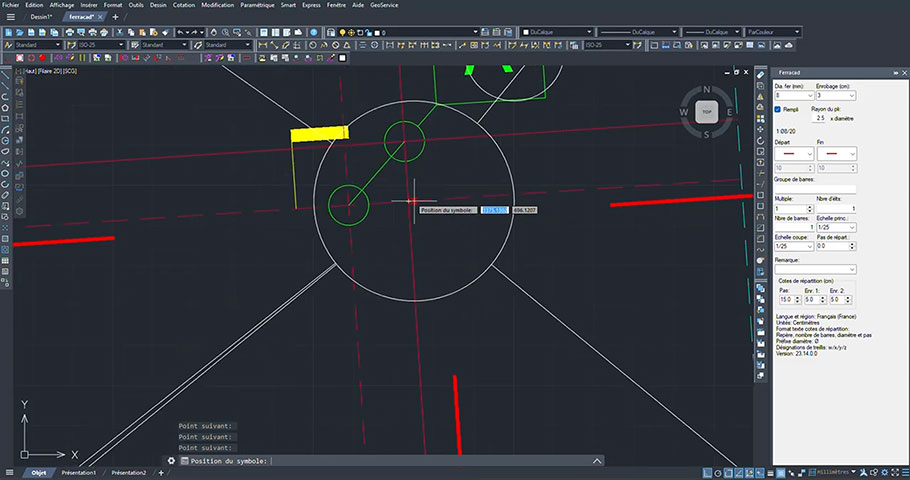This screenshot has height=480, width=910.
Task: Click the eraser icon atop right vertical toolbar
Action: point(760,74)
